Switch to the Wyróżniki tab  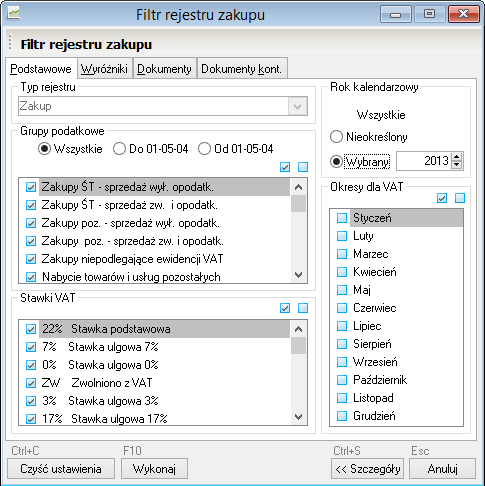tap(104, 69)
